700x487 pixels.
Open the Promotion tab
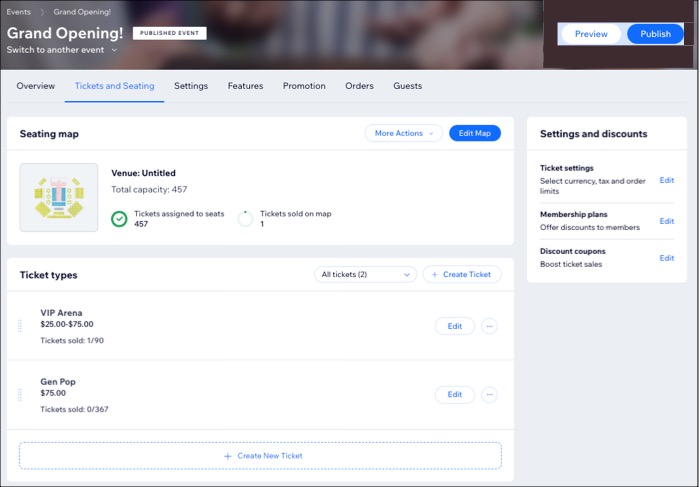[304, 86]
